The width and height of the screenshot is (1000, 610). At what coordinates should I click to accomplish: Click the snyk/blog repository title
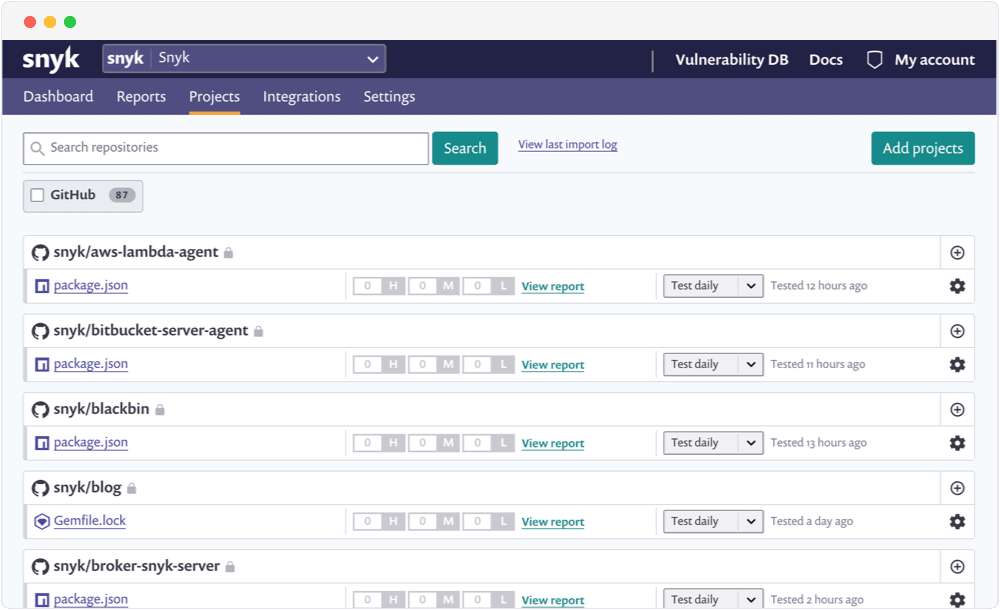coord(87,487)
